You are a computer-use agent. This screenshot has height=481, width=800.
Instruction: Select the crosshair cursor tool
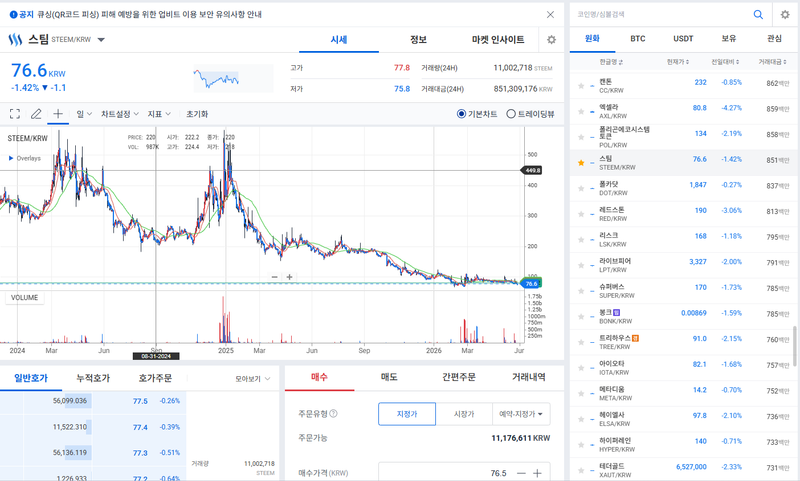pyautogui.click(x=58, y=113)
